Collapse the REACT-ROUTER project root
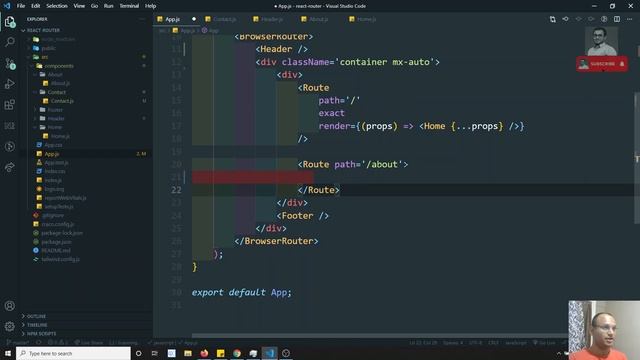Viewport: 640px width, 360px height. 43,31
